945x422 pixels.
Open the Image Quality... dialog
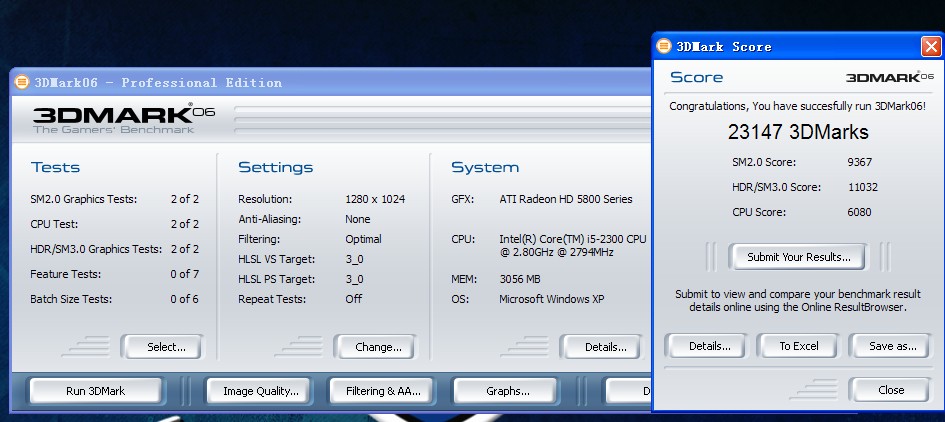[259, 391]
